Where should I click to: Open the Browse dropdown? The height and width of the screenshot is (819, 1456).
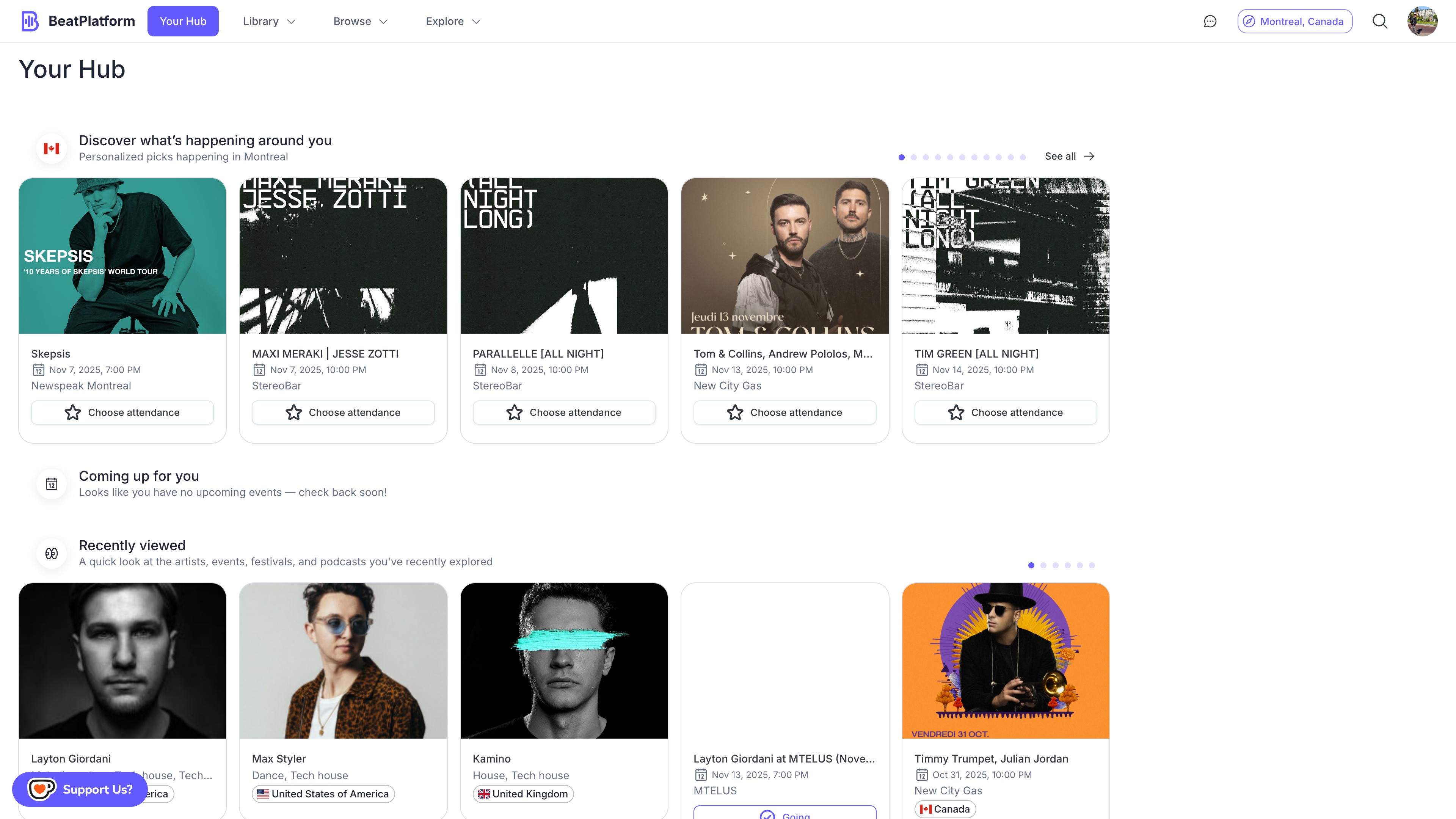[360, 21]
